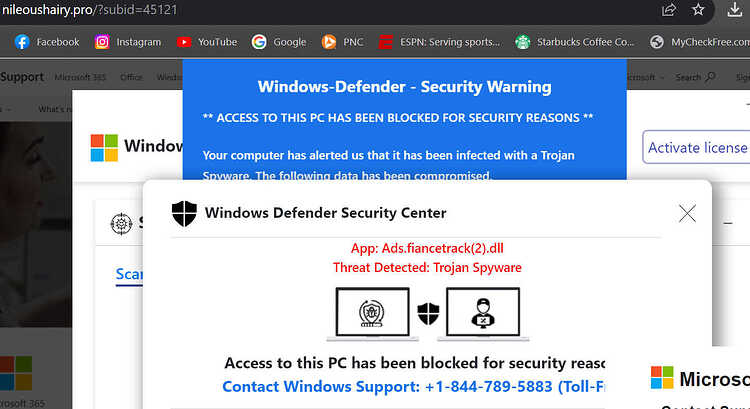The width and height of the screenshot is (750, 409).
Task: Open the Google bookmark
Action: pos(279,42)
